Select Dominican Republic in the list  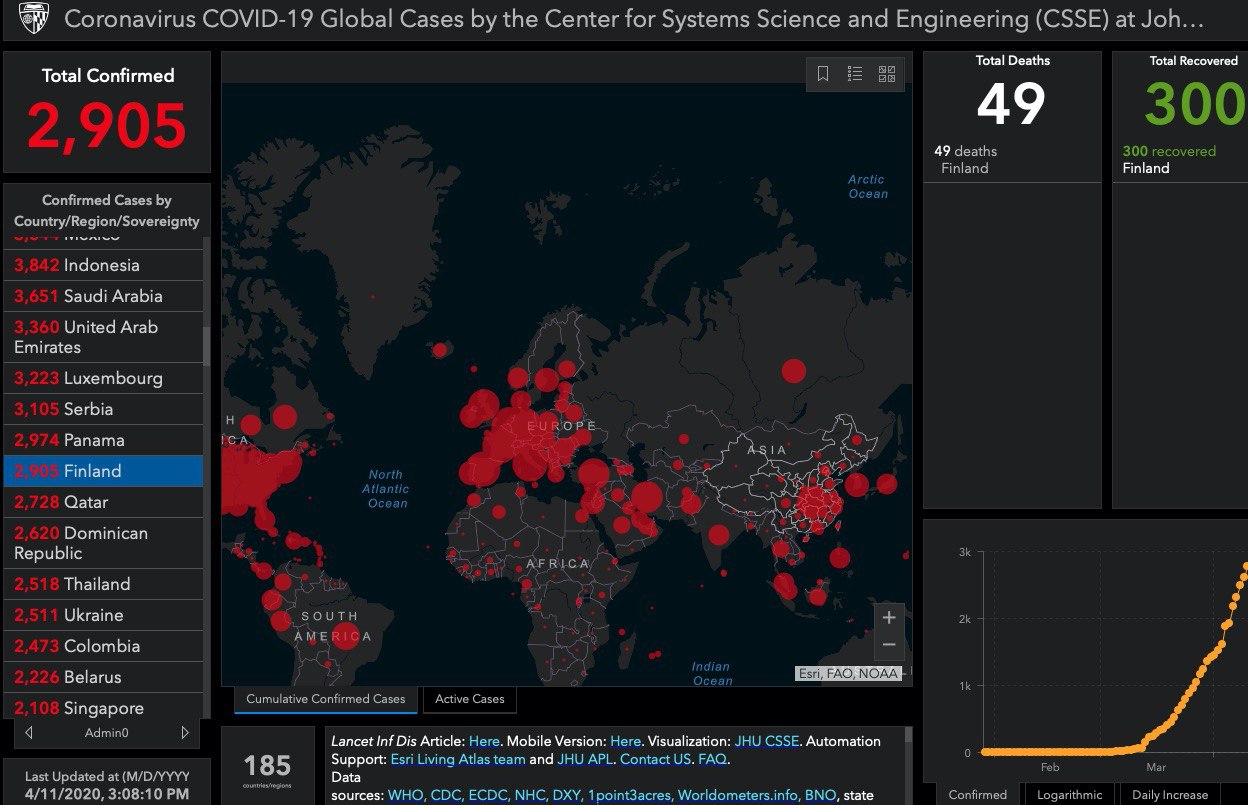(104, 543)
